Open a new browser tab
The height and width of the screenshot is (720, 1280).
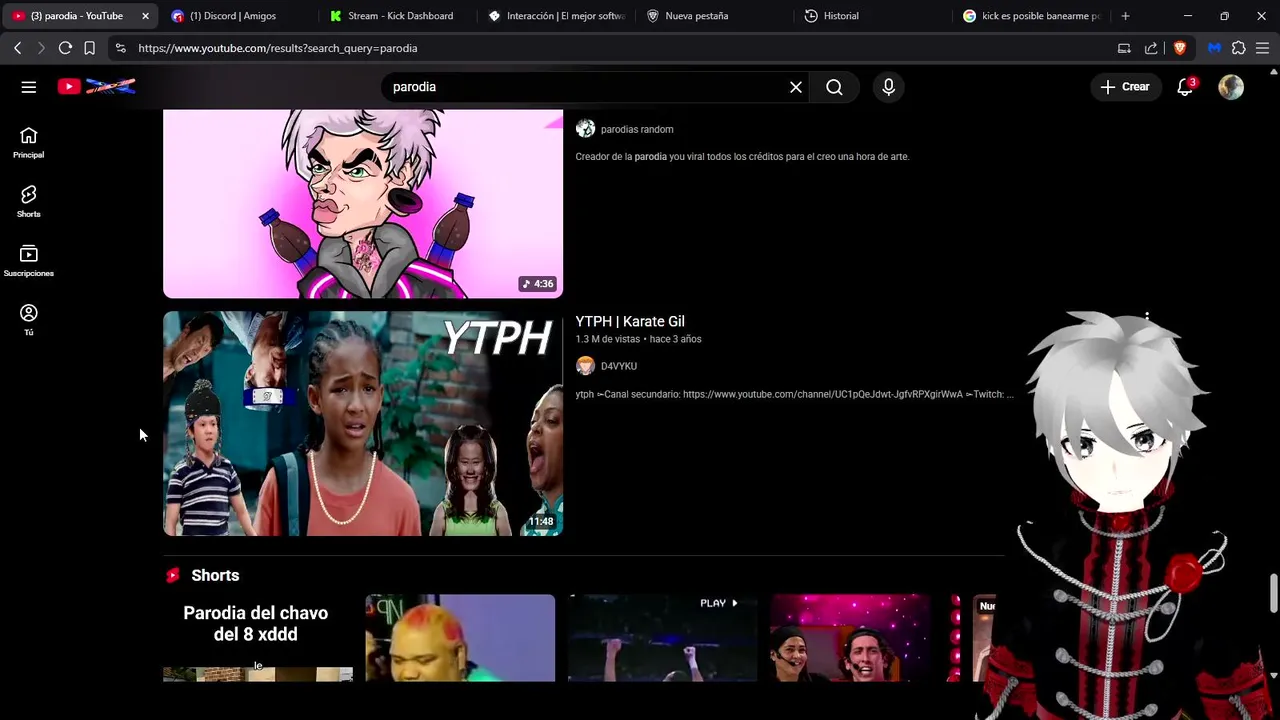click(1125, 16)
